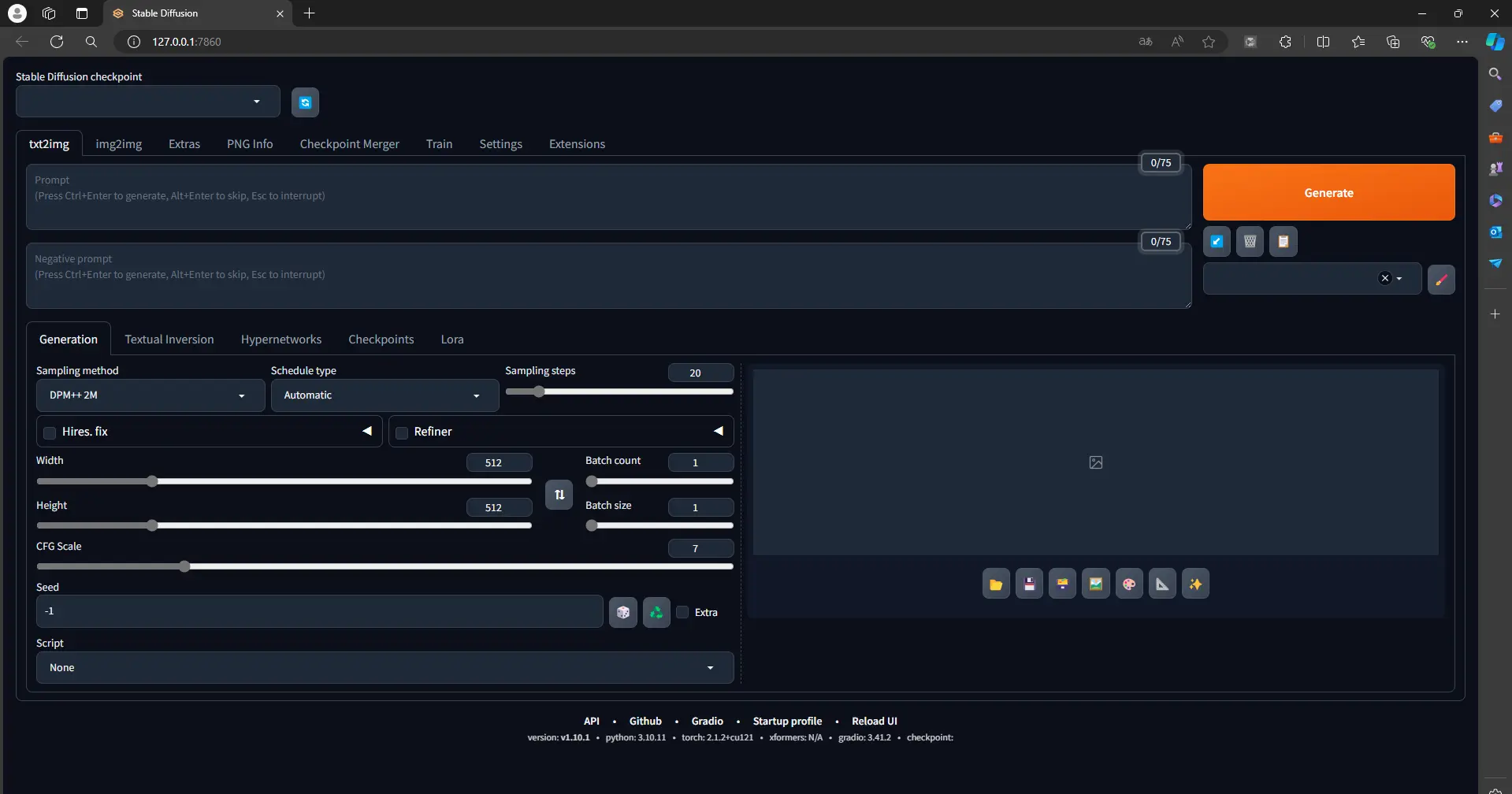This screenshot has height=794, width=1512.
Task: Adjust the Width slider
Action: (x=284, y=481)
